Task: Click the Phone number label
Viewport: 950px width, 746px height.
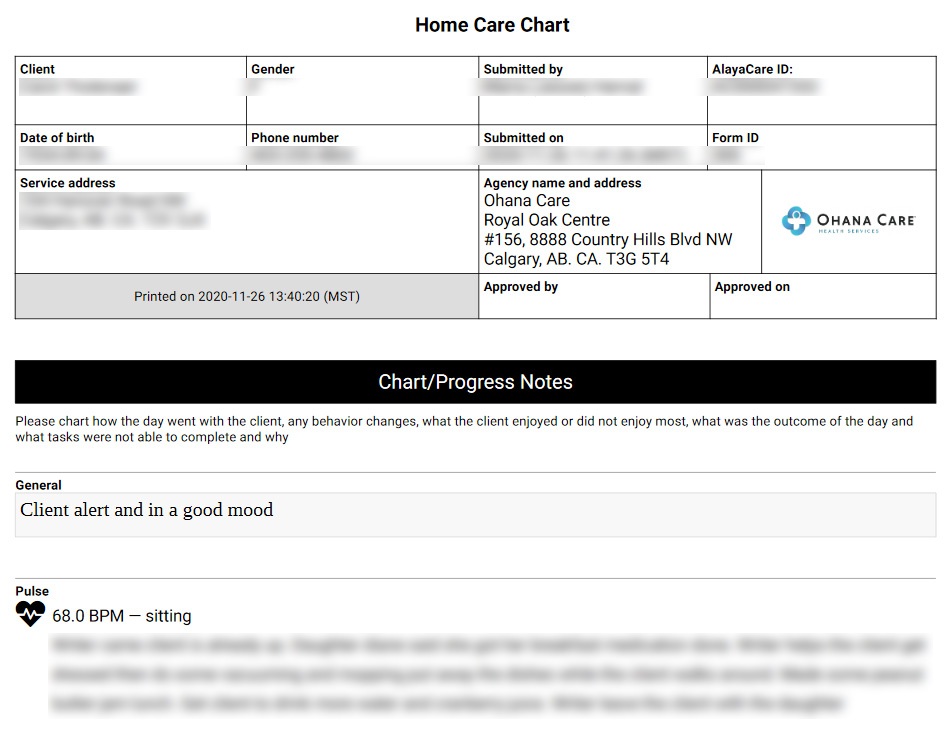Action: (295, 137)
